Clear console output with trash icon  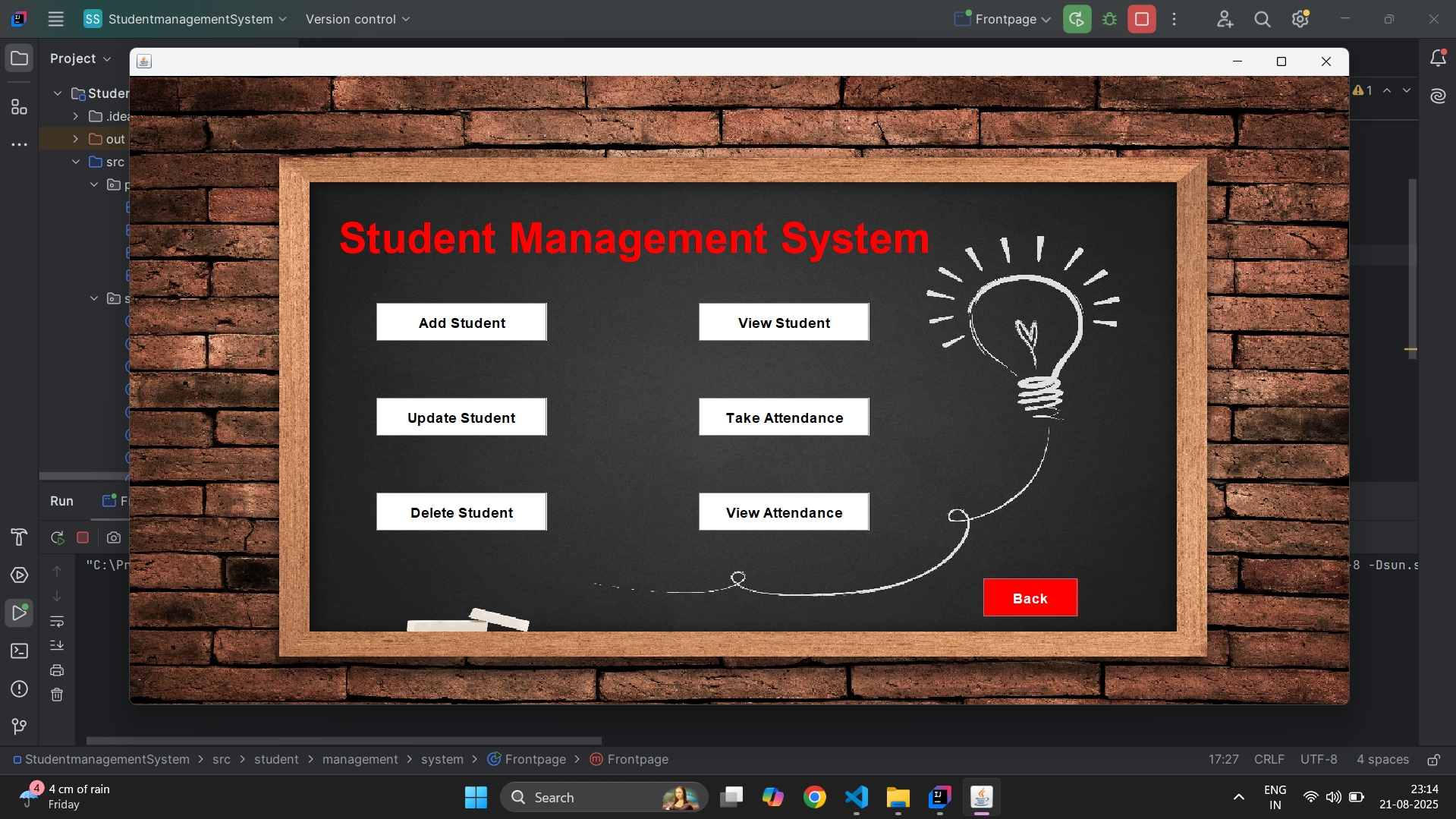(57, 695)
